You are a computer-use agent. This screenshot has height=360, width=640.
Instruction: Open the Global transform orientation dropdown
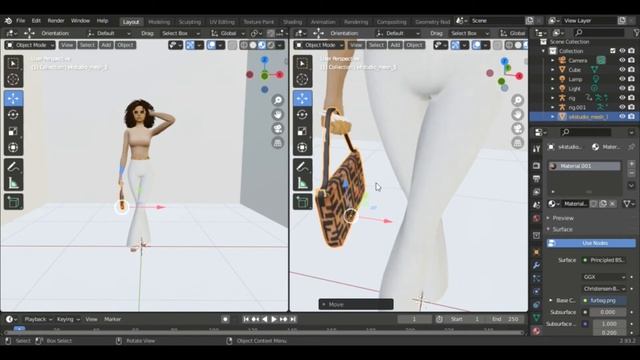228,33
